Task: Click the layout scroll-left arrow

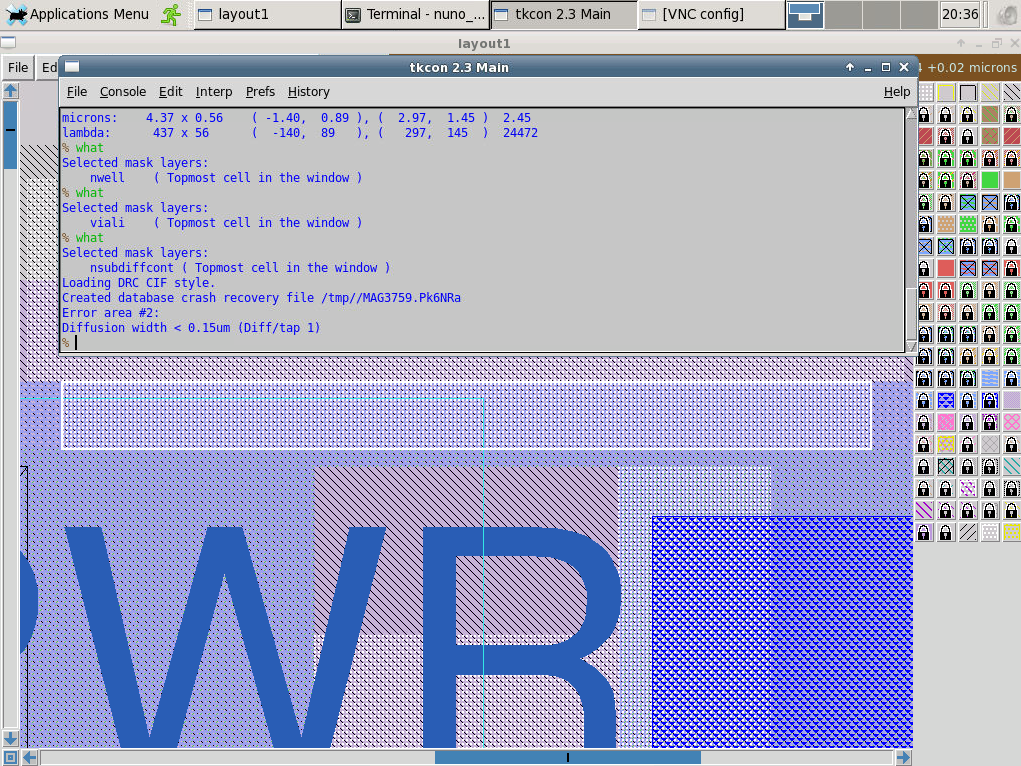Action: (30, 758)
